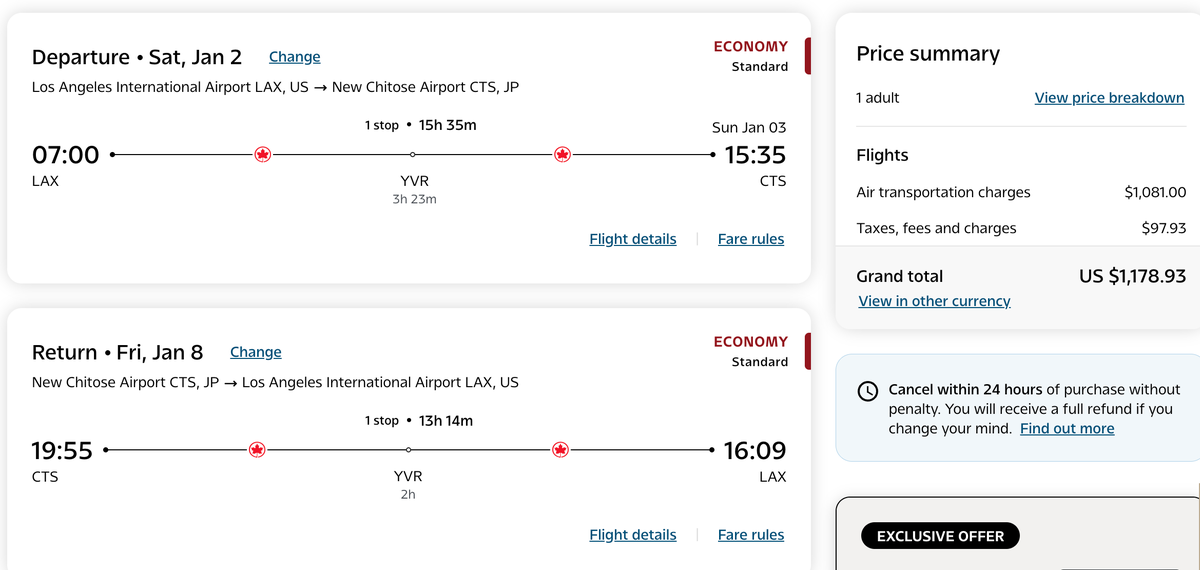1200x570 pixels.
Task: Open View in other currency
Action: pyautogui.click(x=934, y=301)
